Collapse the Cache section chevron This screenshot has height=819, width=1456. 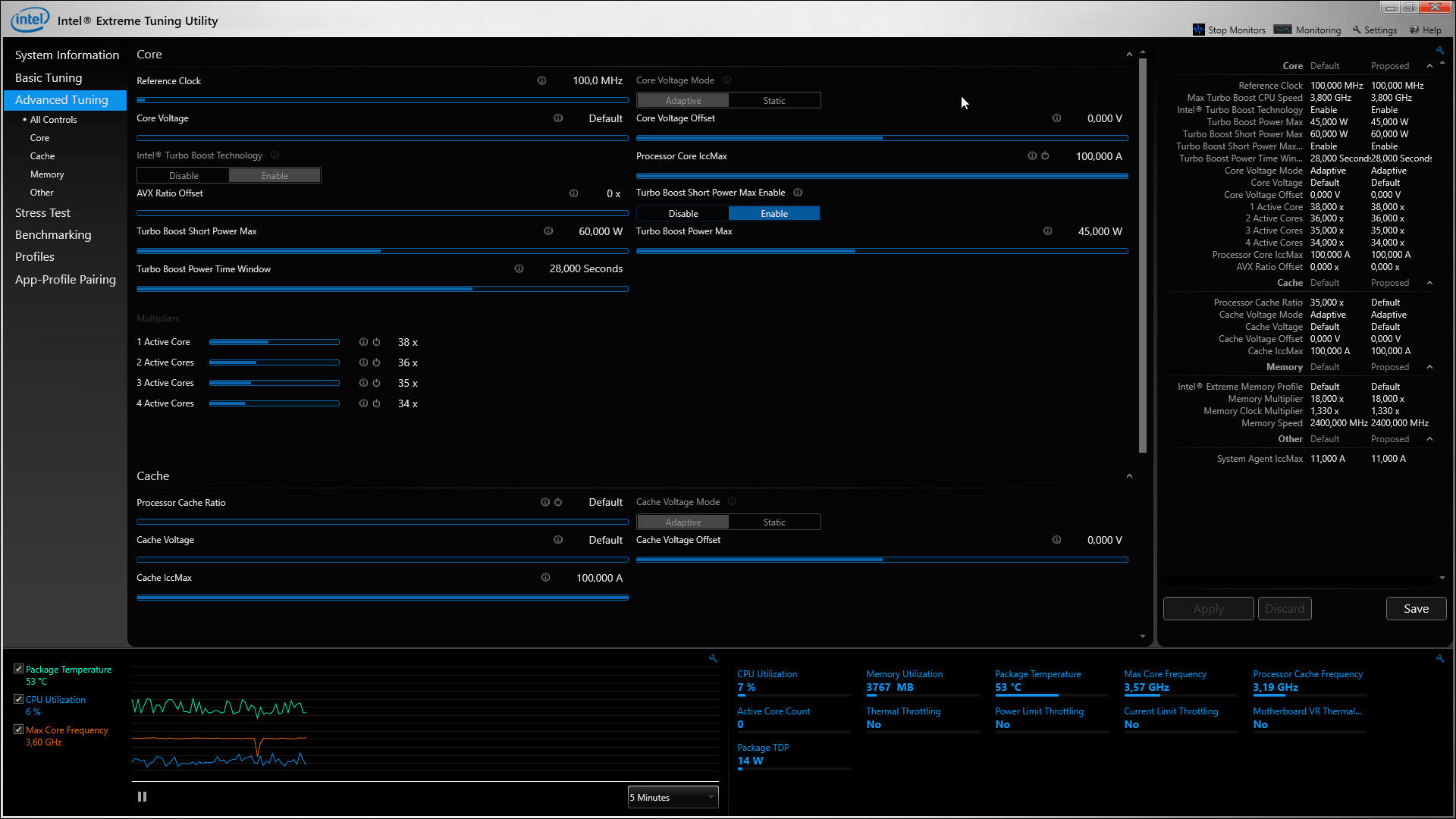click(1129, 476)
